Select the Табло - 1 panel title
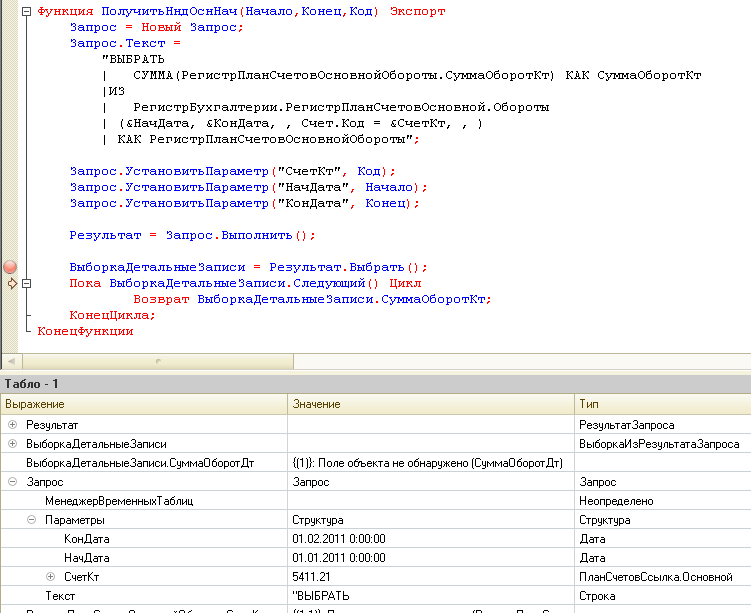This screenshot has width=751, height=613. click(x=32, y=384)
